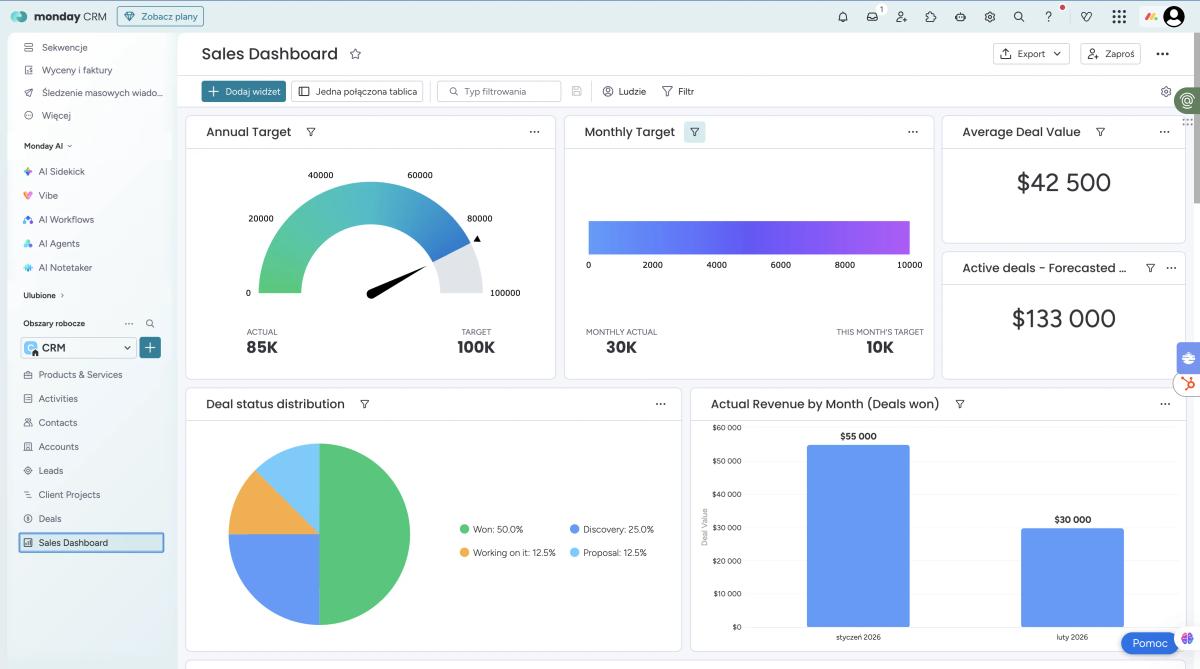
Task: Expand the CRM workspace selector
Action: point(78,348)
